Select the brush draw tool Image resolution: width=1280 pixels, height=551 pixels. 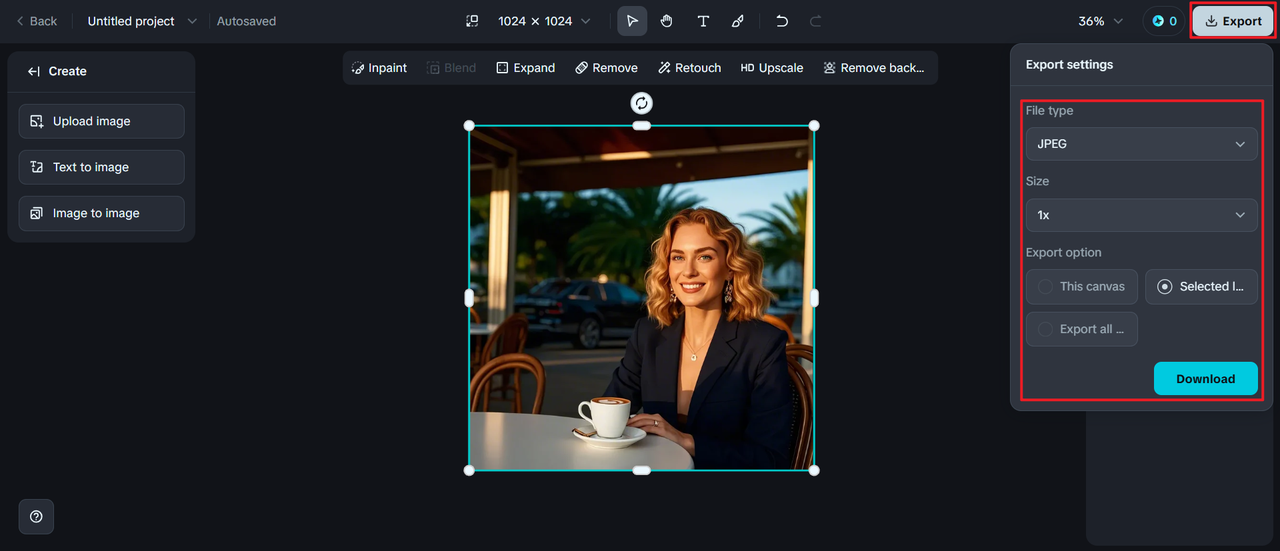738,21
